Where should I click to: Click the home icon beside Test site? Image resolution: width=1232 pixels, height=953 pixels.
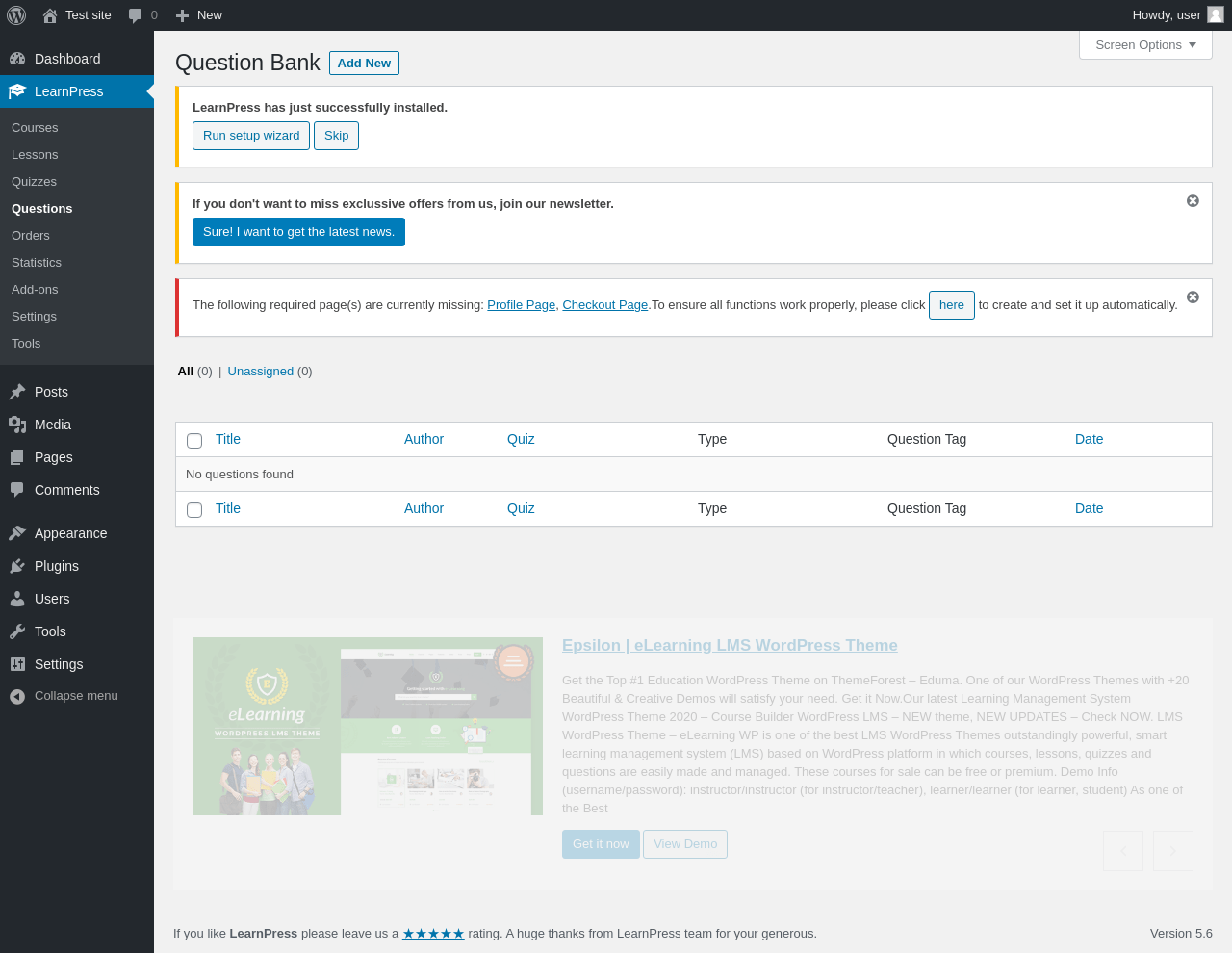[50, 15]
